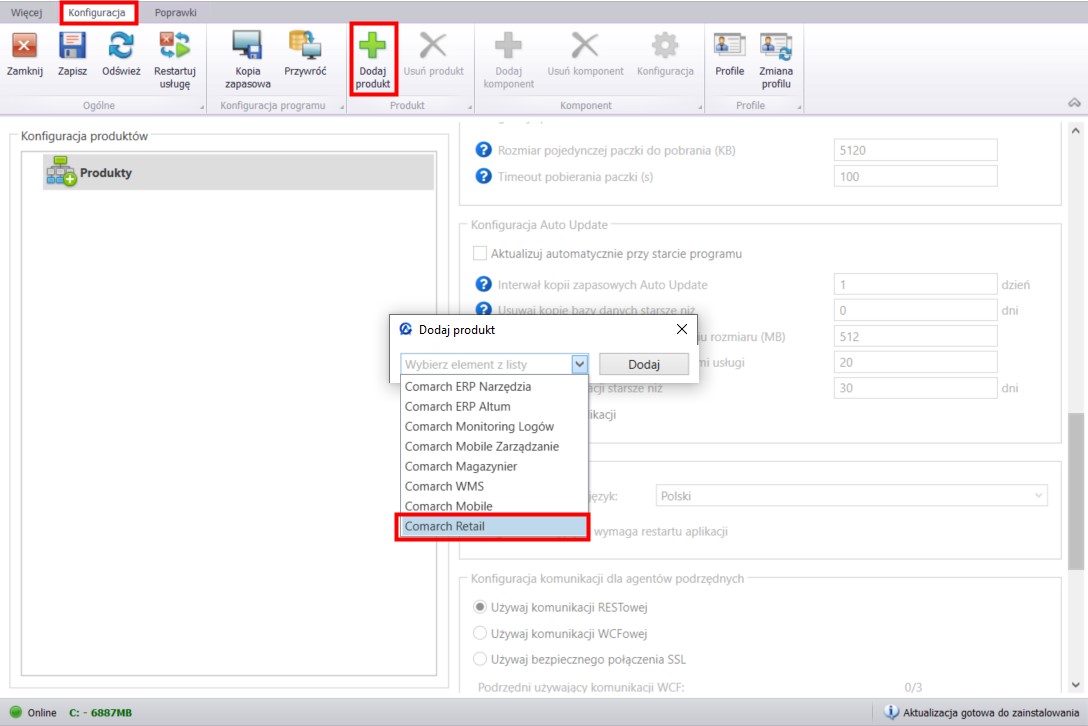1088x726 pixels.
Task: Delete component via Usuń komponent
Action: [x=585, y=46]
